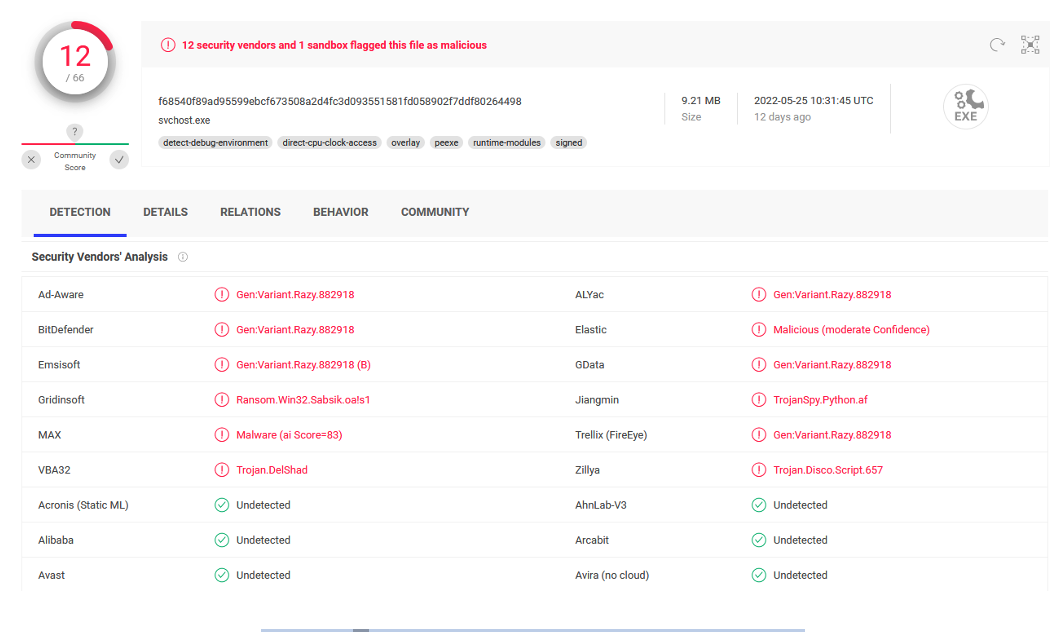Click the runtime-modules tag
Screen dimensions: 1057x632
[507, 143]
